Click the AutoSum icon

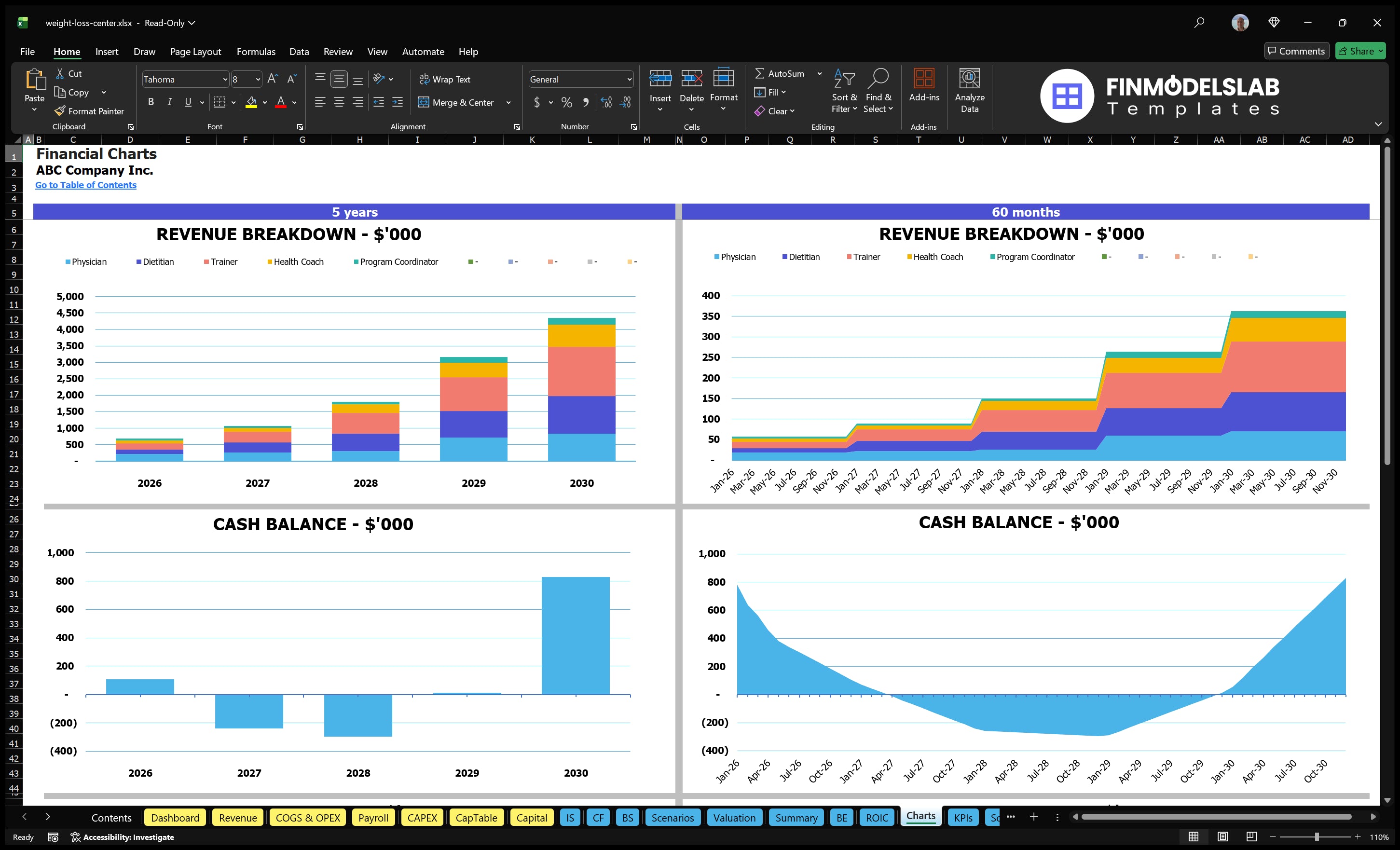point(760,73)
